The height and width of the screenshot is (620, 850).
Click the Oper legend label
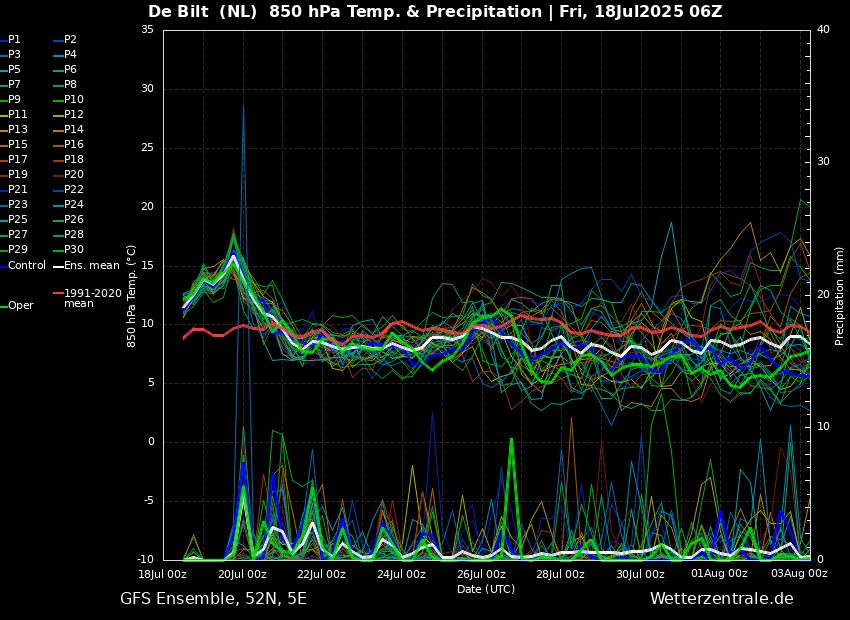point(20,306)
